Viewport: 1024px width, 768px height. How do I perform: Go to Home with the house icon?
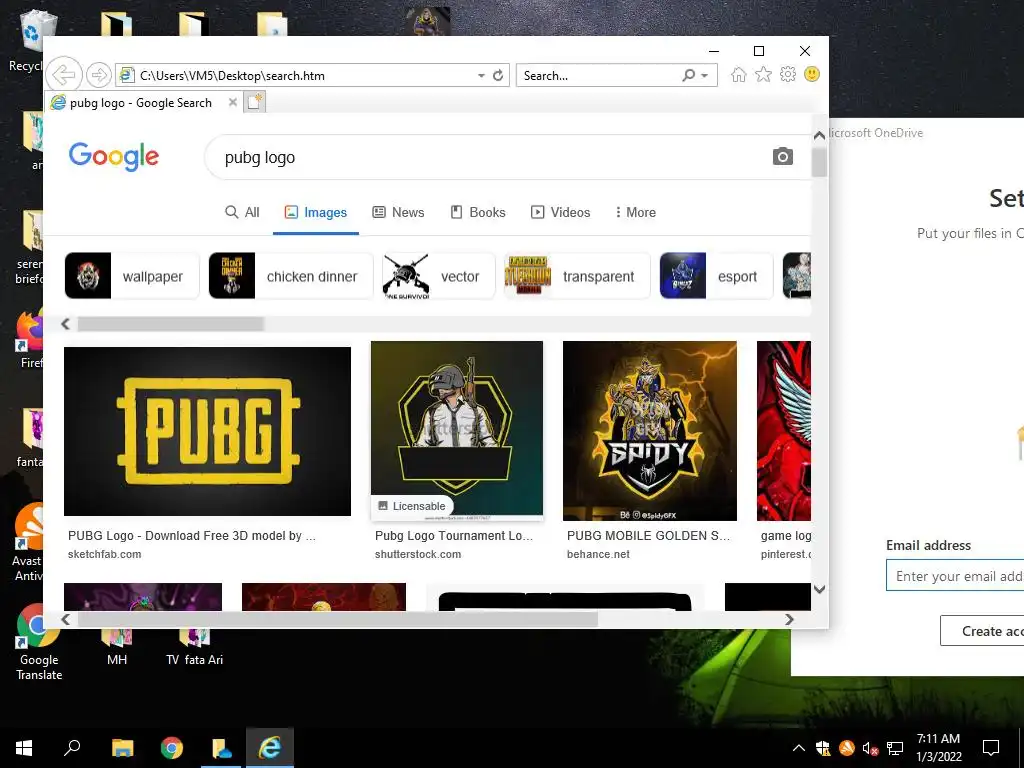739,74
